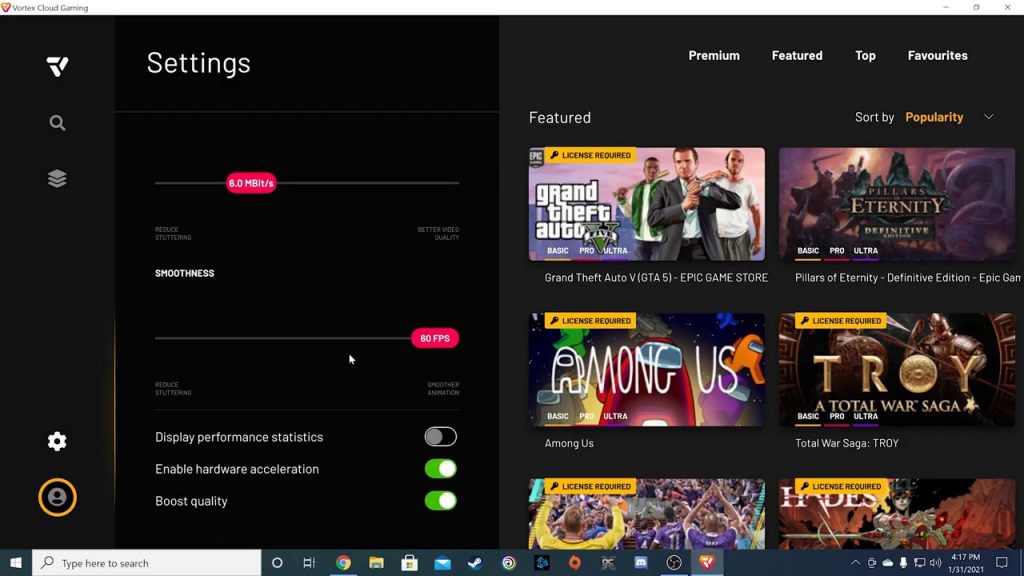Open Discord from the taskbar
This screenshot has width=1024, height=576.
[x=641, y=563]
